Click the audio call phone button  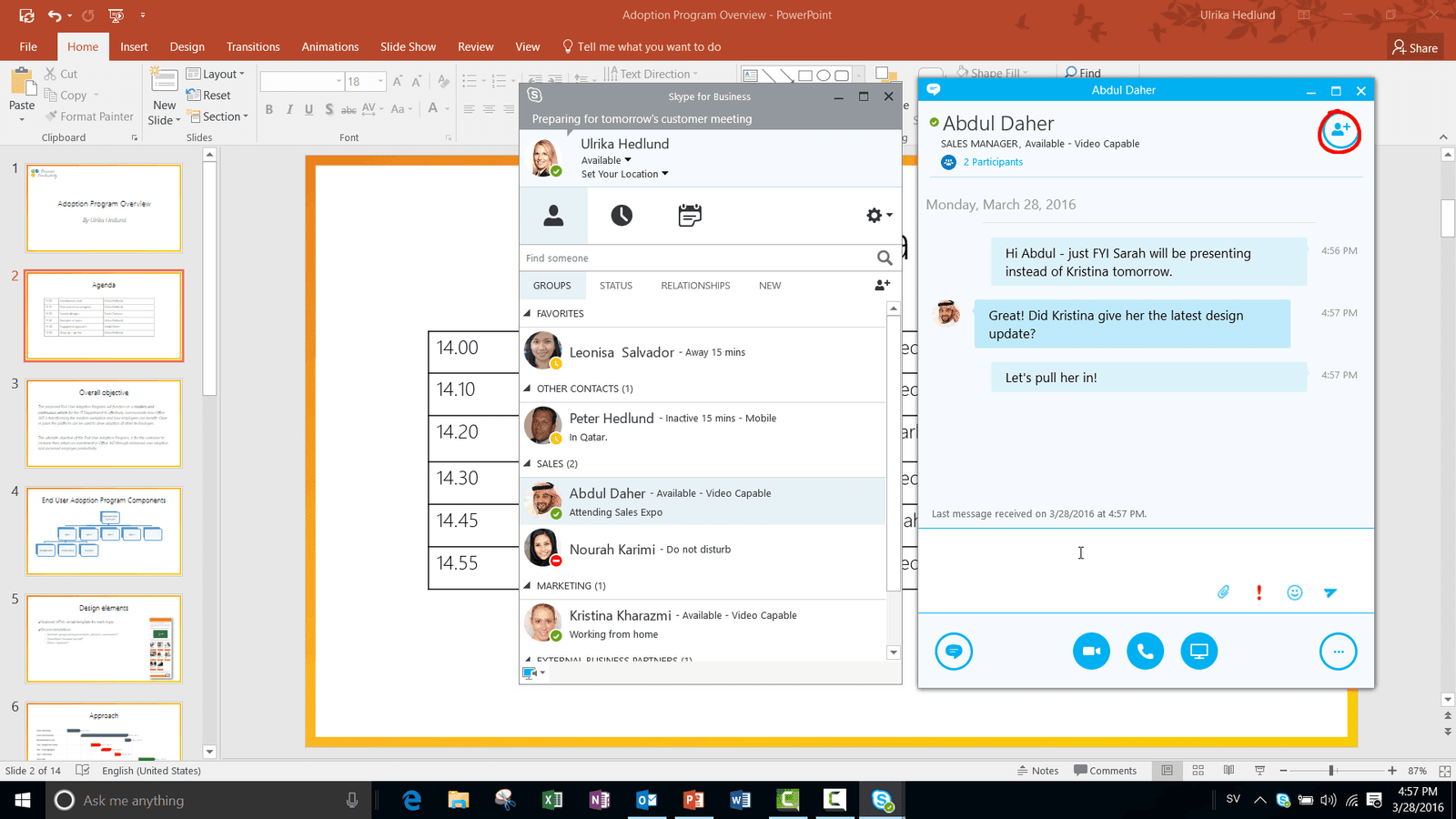click(x=1145, y=652)
